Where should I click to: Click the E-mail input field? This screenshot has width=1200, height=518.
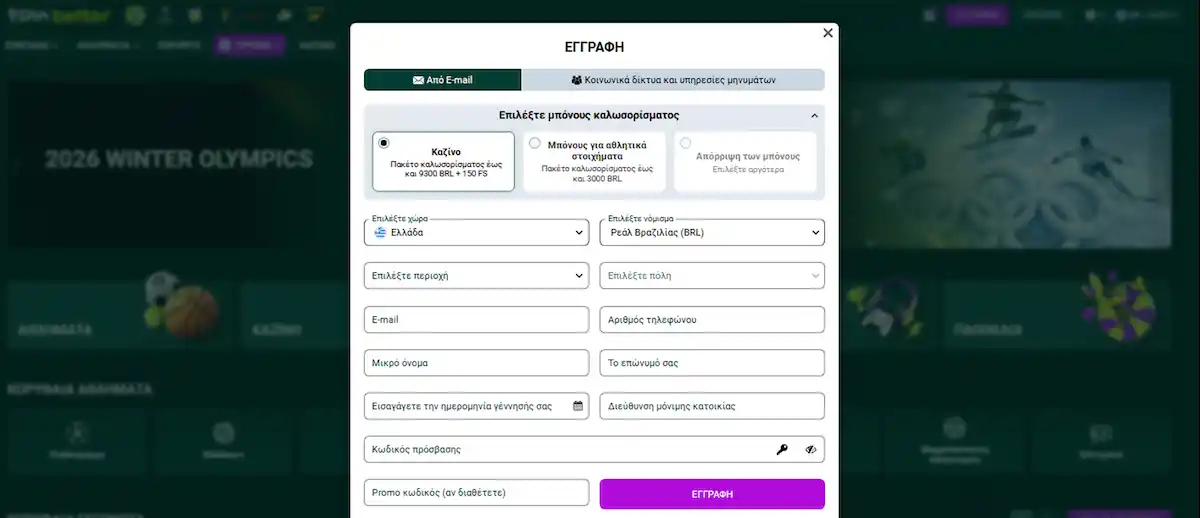tap(476, 320)
